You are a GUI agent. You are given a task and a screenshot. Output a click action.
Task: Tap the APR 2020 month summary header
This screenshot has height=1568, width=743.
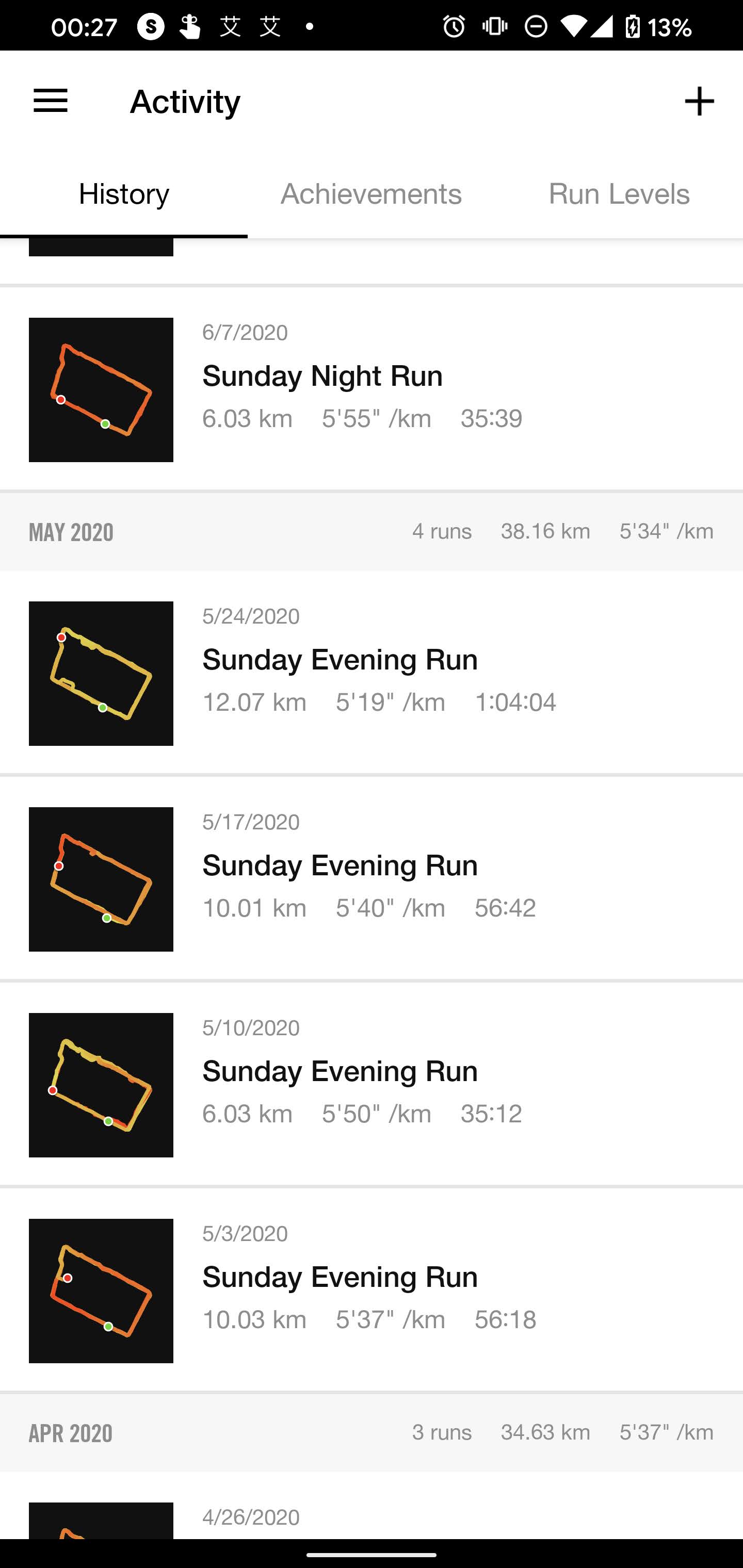(x=372, y=1432)
